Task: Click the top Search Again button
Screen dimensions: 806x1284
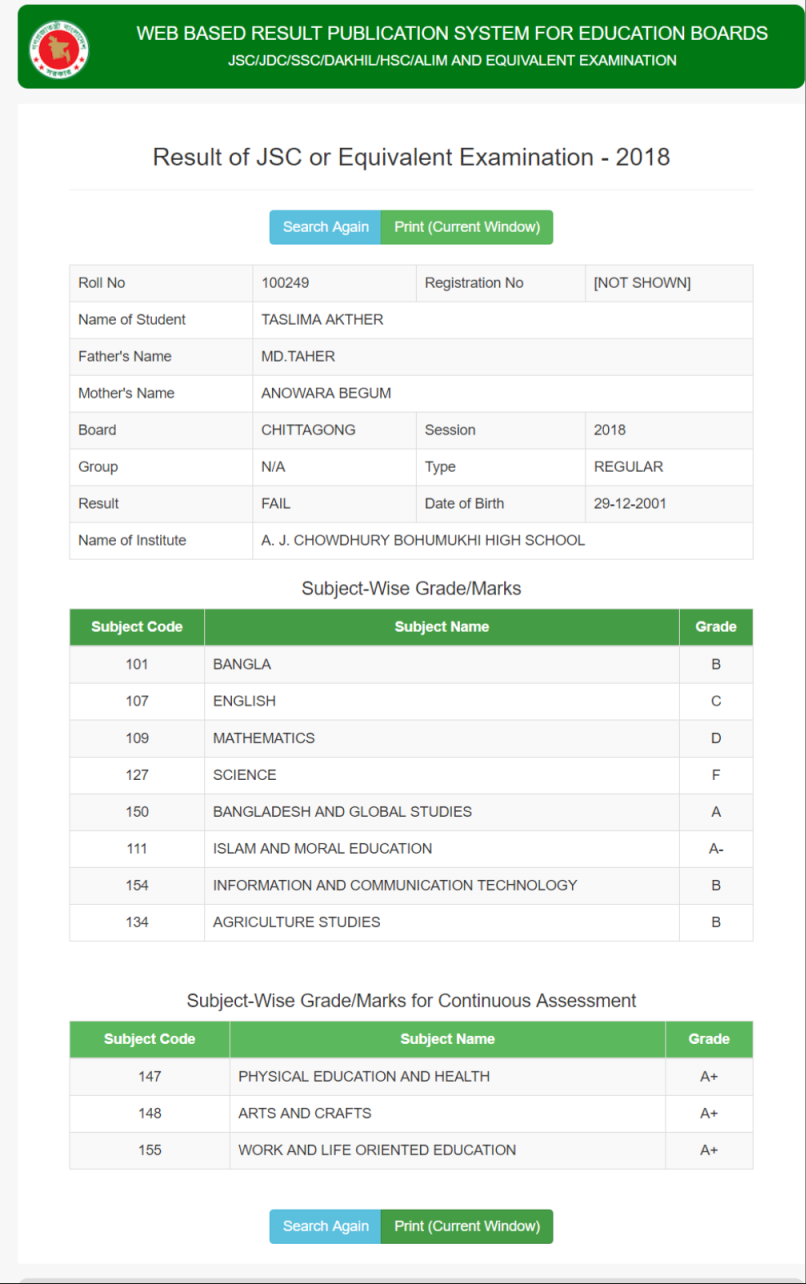Action: (325, 227)
